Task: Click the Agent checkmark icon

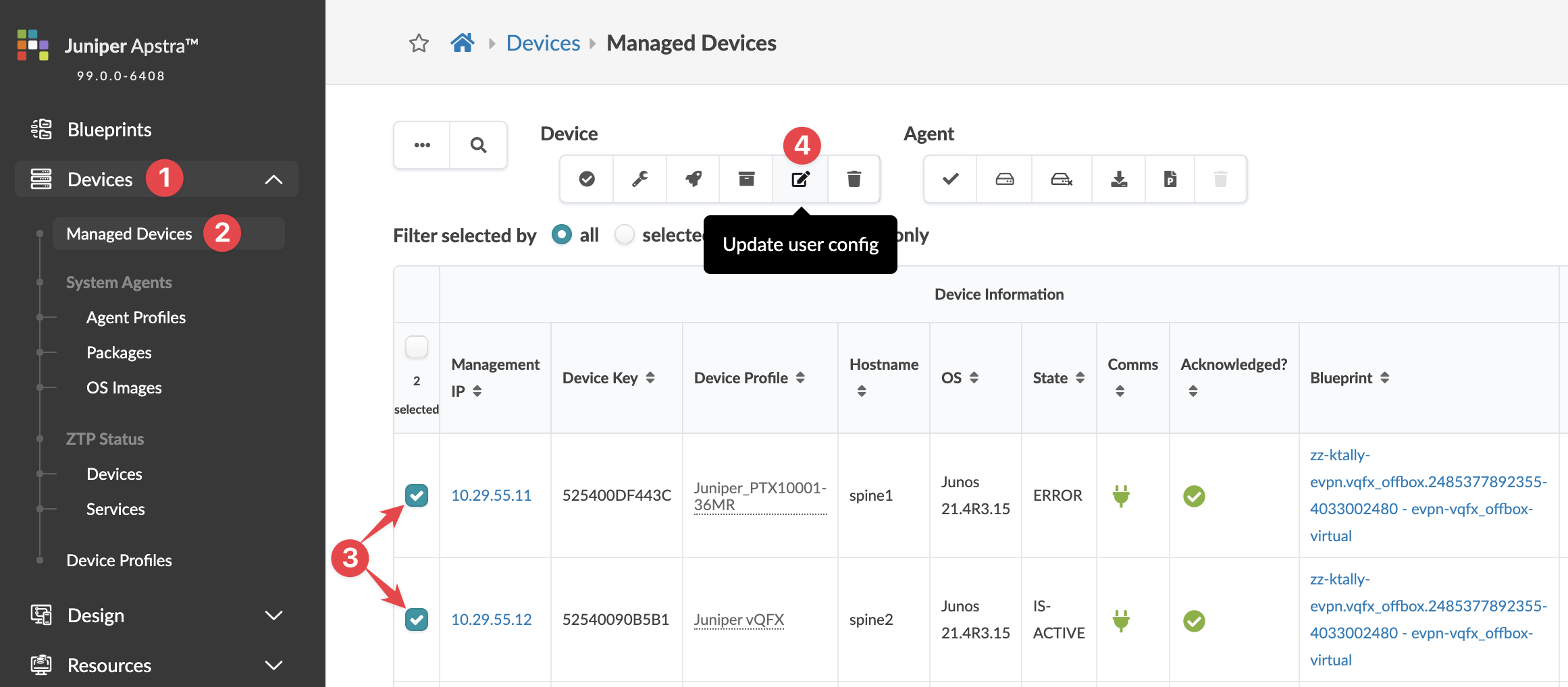Action: point(950,179)
